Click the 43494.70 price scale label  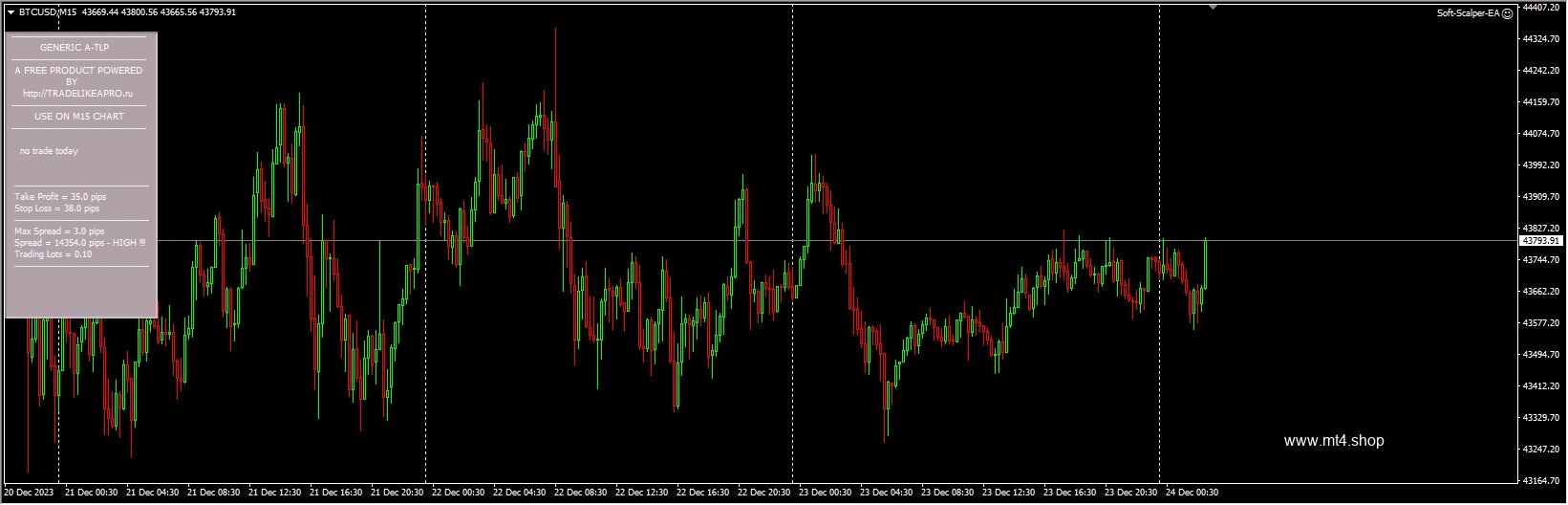[1541, 355]
